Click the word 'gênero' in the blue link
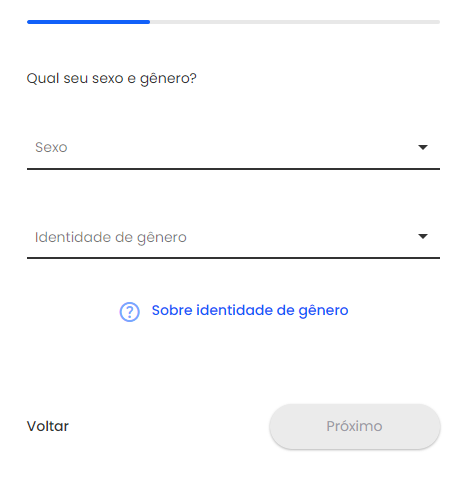 coord(323,311)
